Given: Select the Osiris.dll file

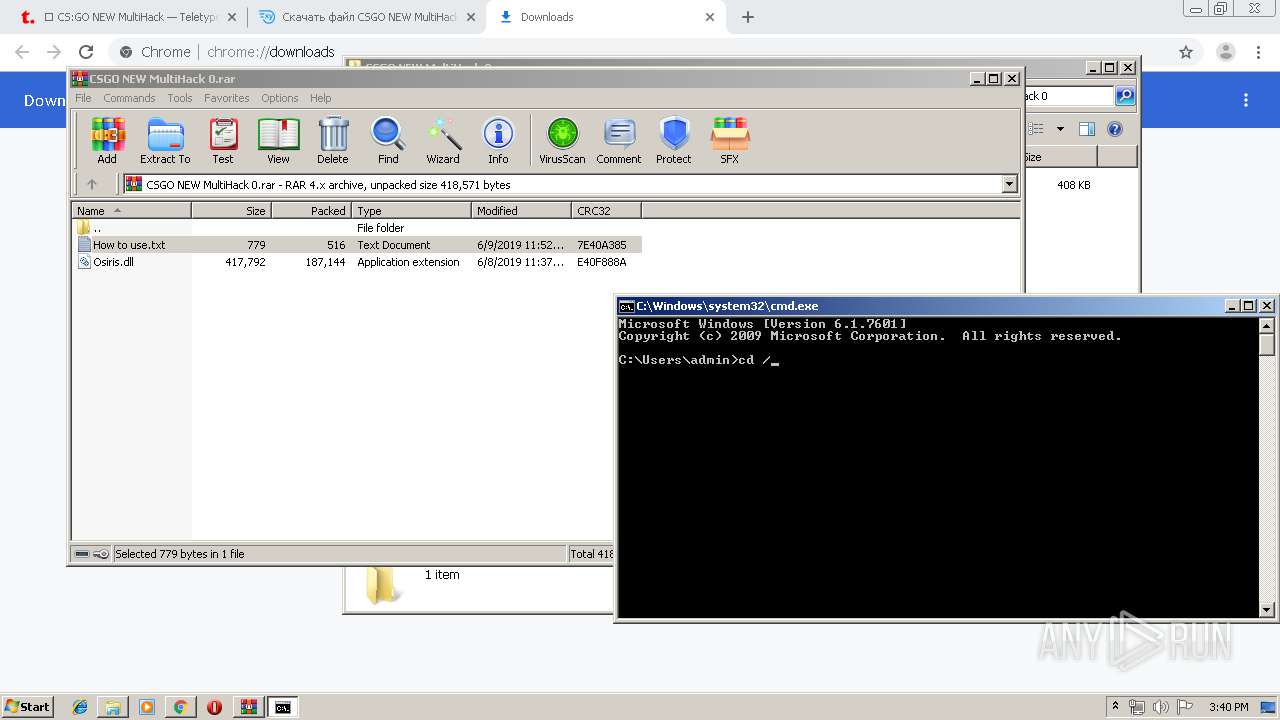Looking at the screenshot, I should pyautogui.click(x=357, y=262).
